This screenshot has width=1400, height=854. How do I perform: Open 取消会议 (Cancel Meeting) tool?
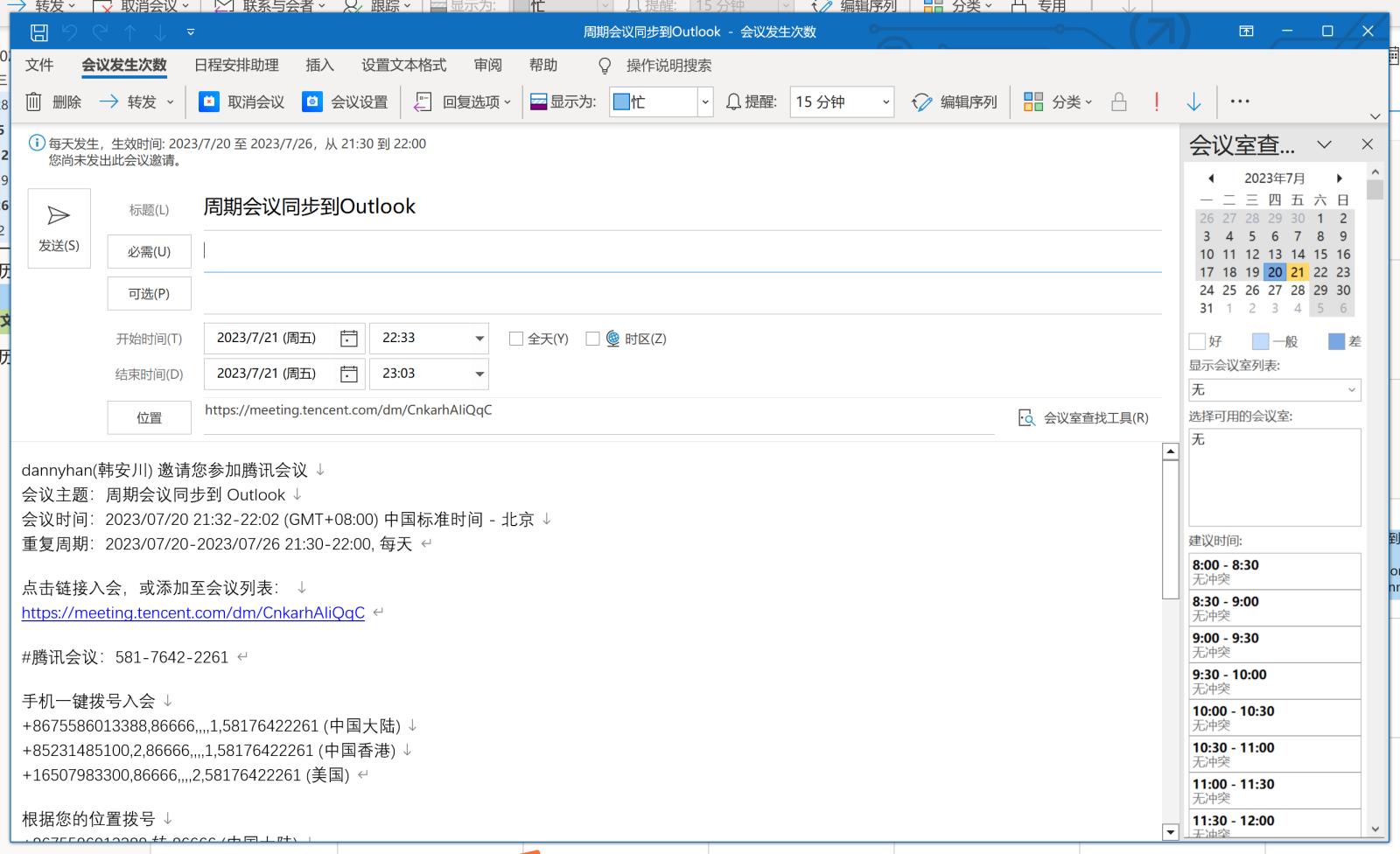240,101
